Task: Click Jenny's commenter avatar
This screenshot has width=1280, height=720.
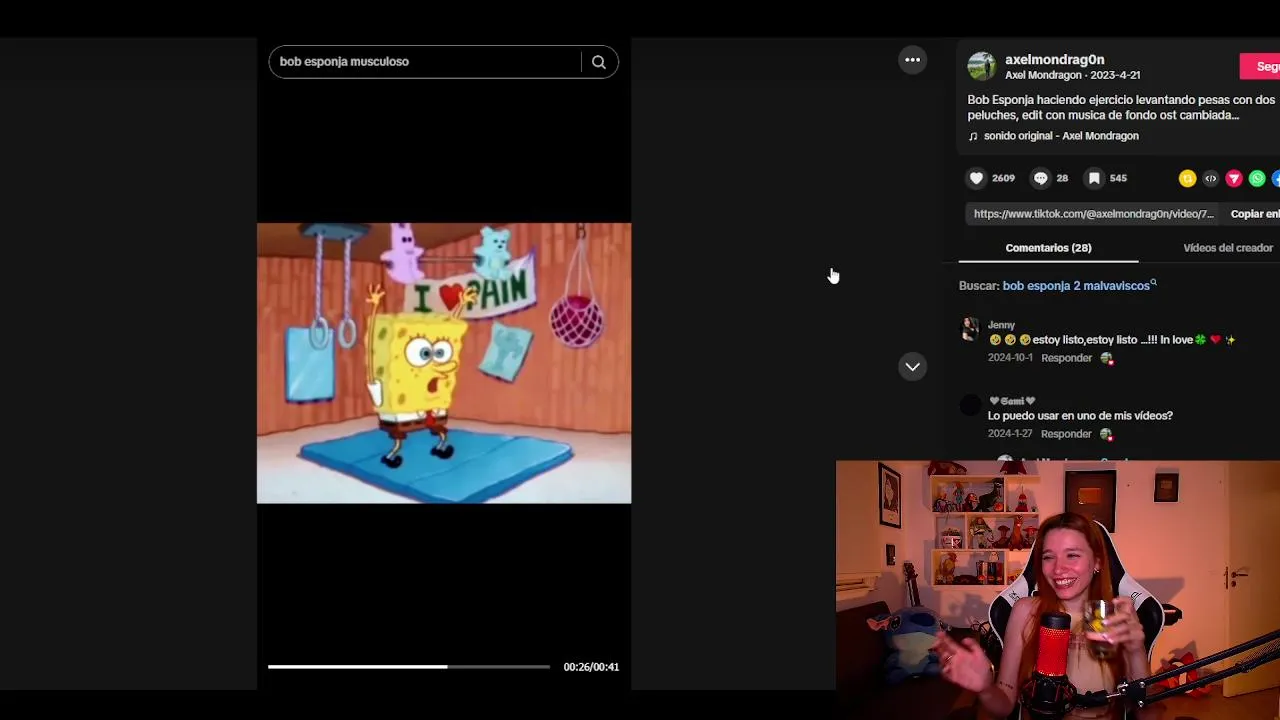Action: click(x=970, y=330)
